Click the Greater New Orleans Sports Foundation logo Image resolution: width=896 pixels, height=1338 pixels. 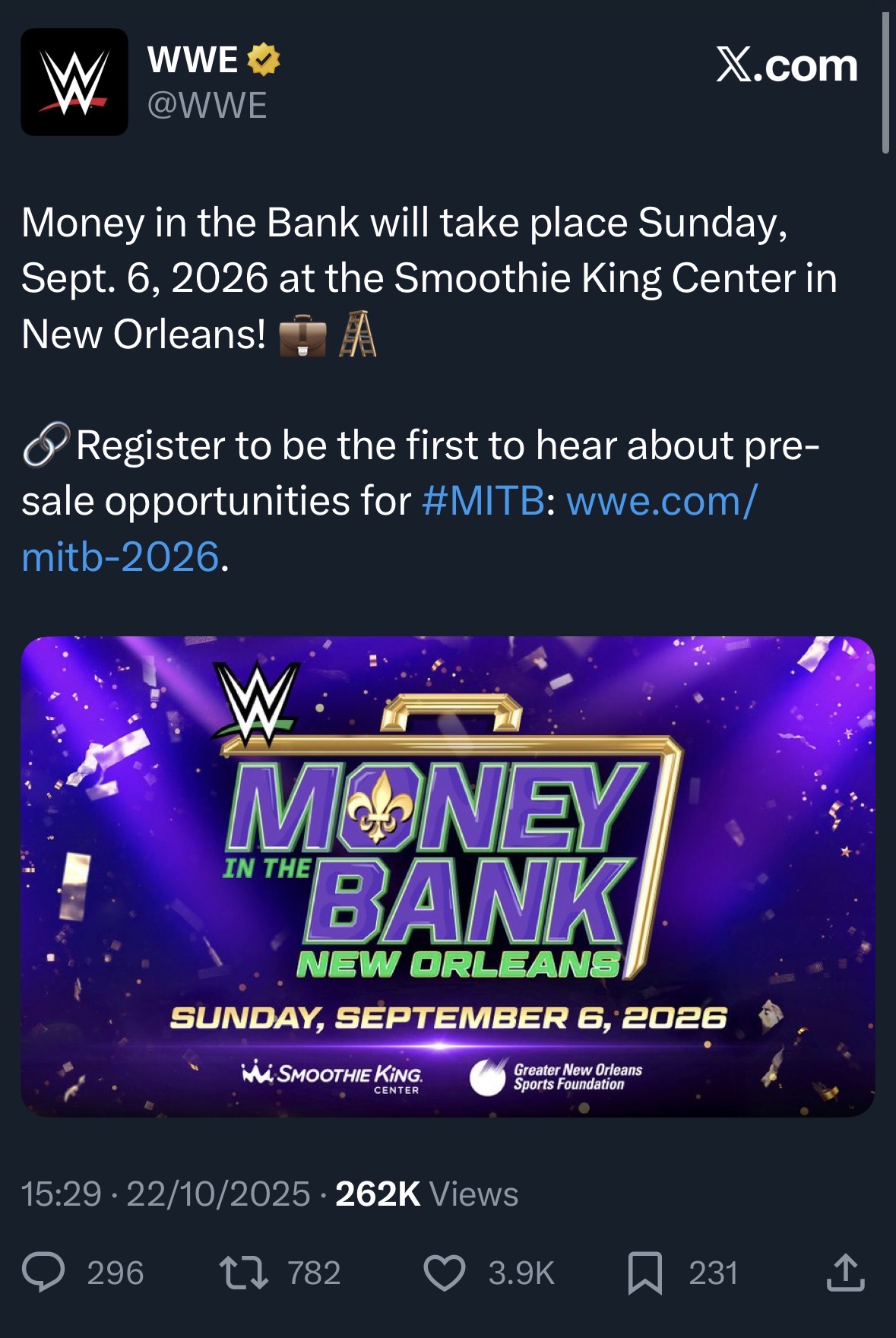coord(556,1076)
